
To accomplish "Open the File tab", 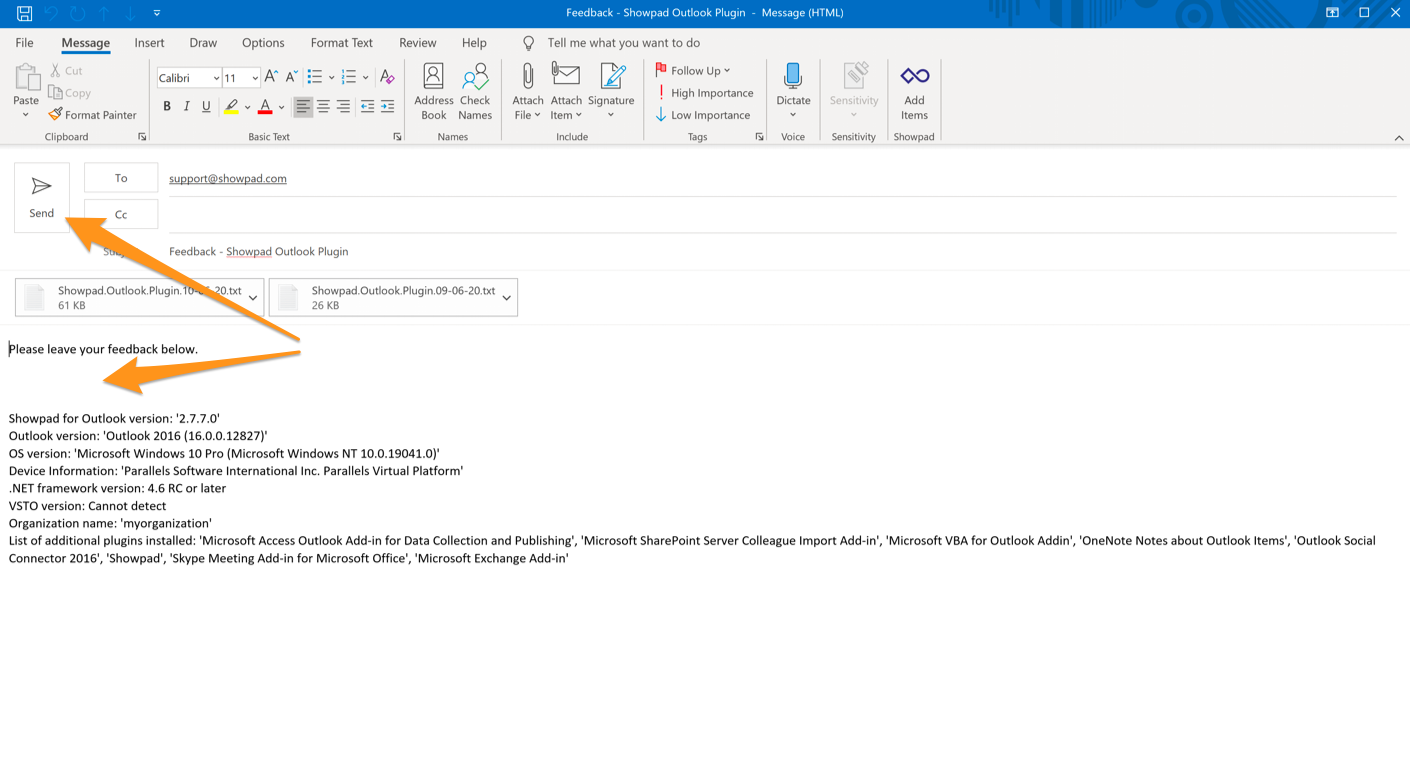I will pyautogui.click(x=24, y=43).
